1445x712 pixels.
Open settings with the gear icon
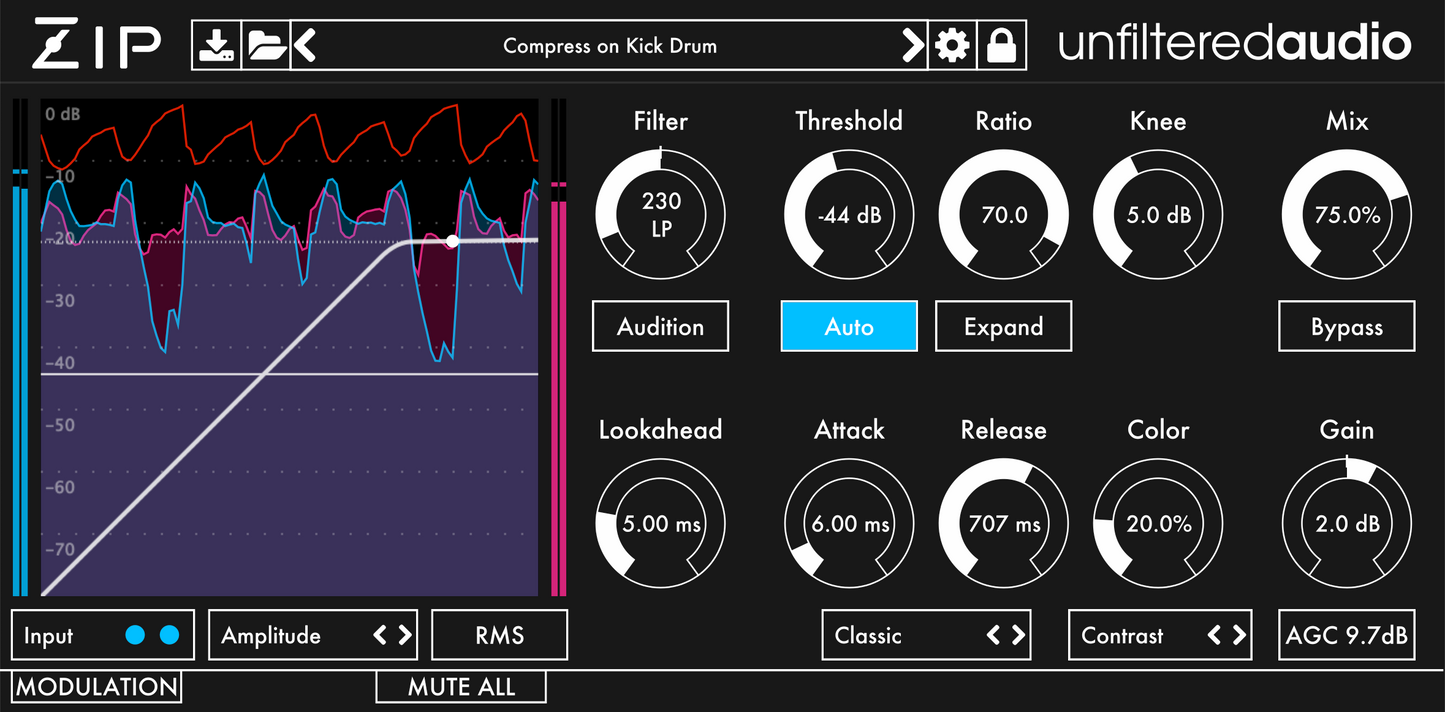tap(952, 46)
